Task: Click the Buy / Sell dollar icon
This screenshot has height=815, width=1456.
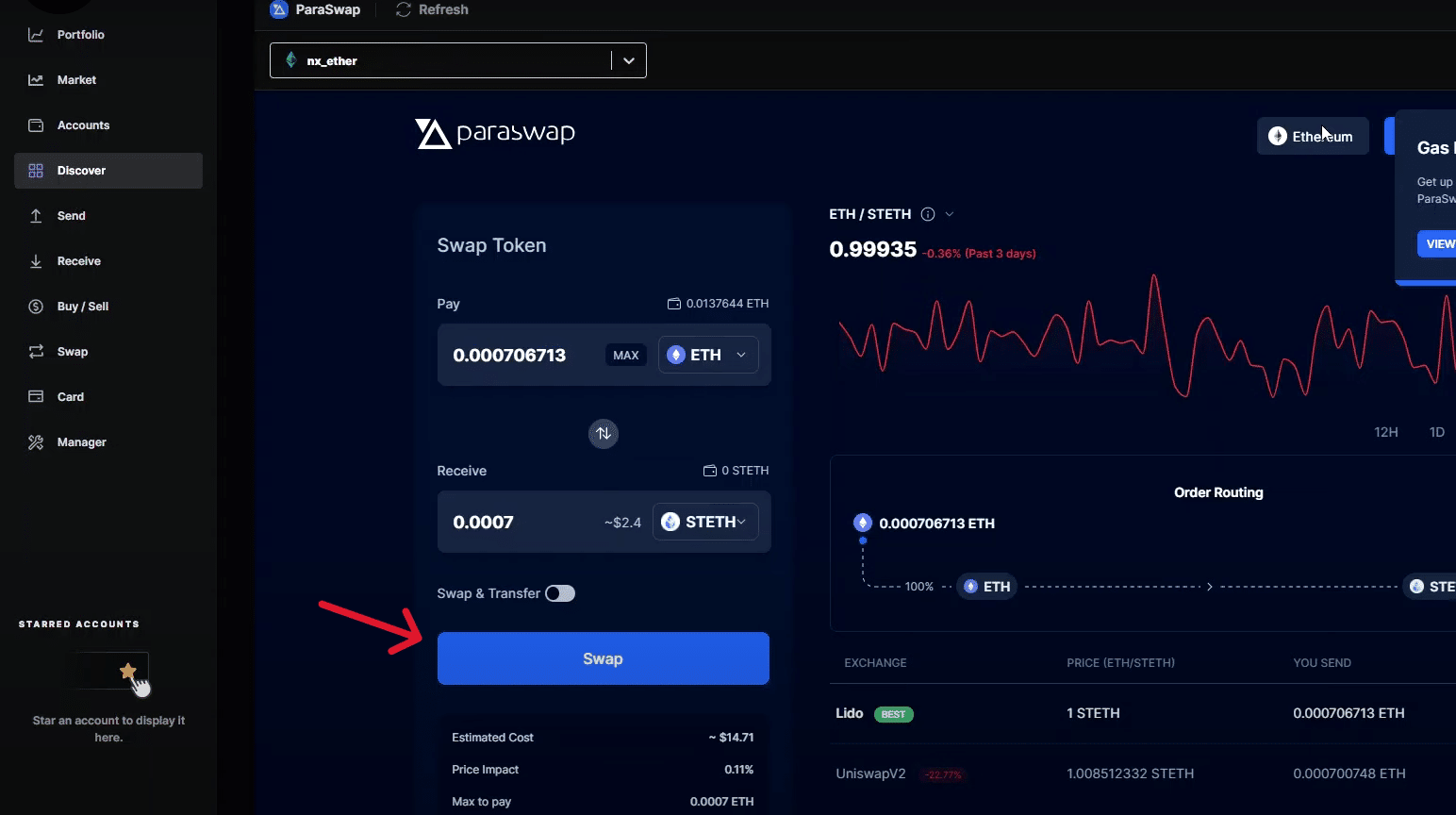Action: tap(36, 307)
